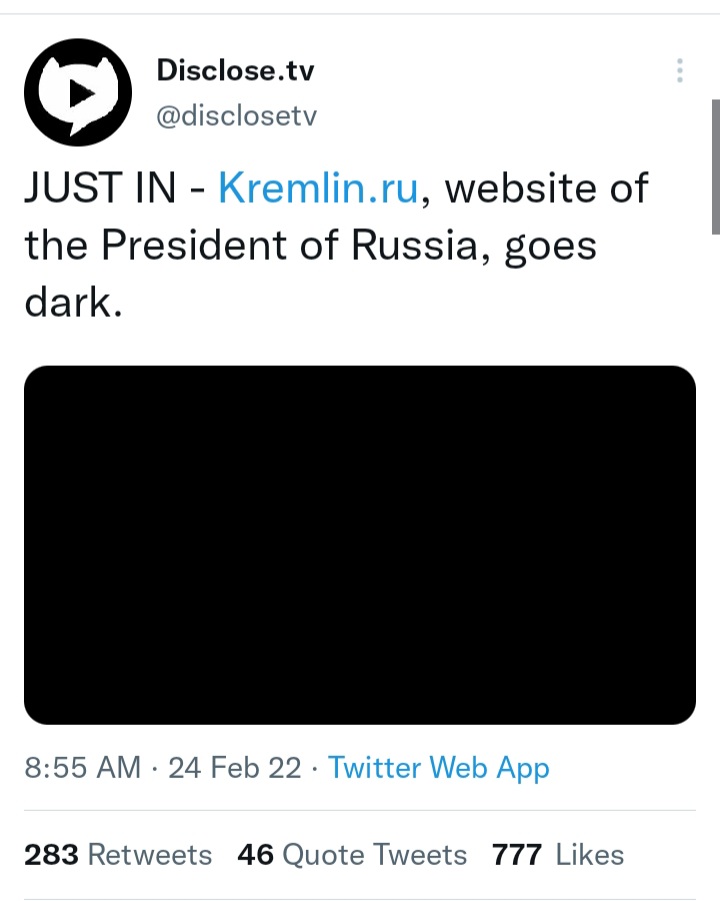720x901 pixels.
Task: Click the Disclose.tv display name
Action: click(x=235, y=70)
